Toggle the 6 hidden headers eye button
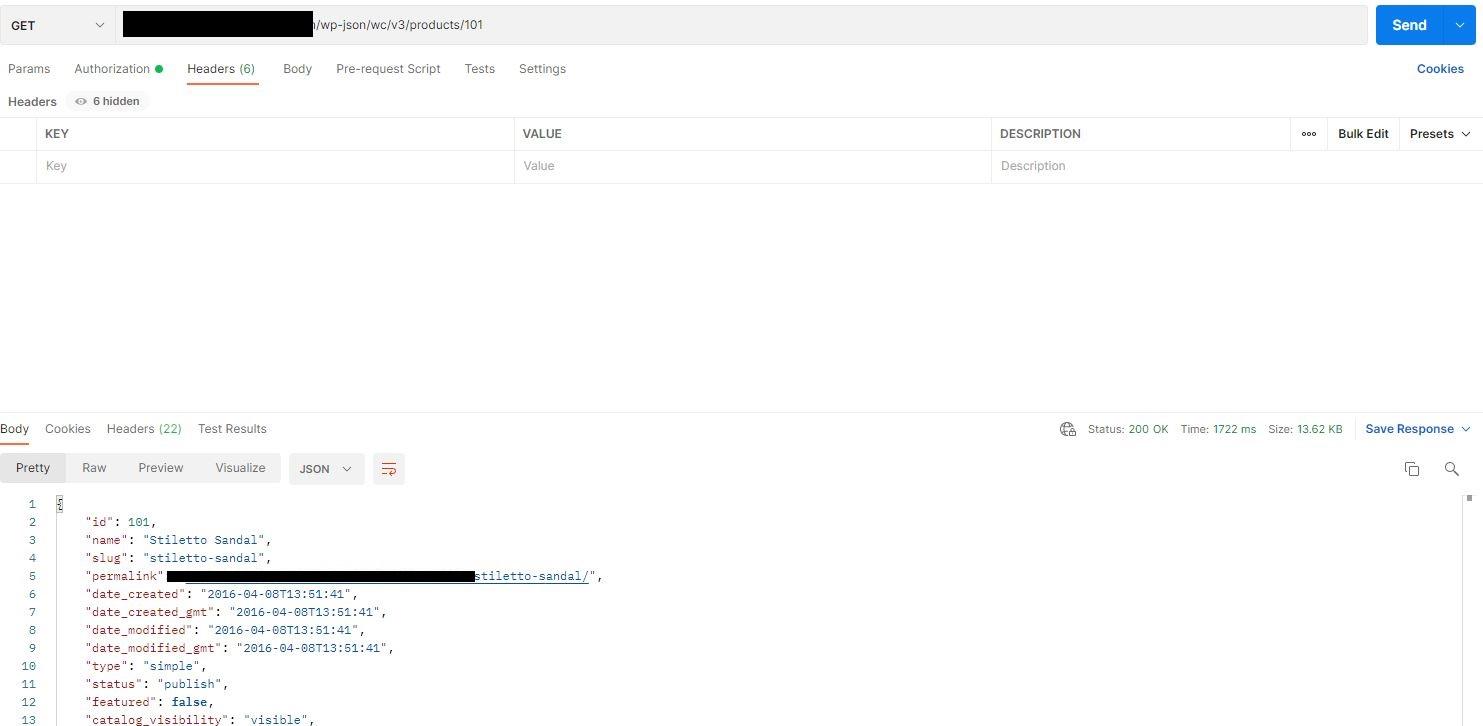The width and height of the screenshot is (1483, 726). click(x=107, y=101)
